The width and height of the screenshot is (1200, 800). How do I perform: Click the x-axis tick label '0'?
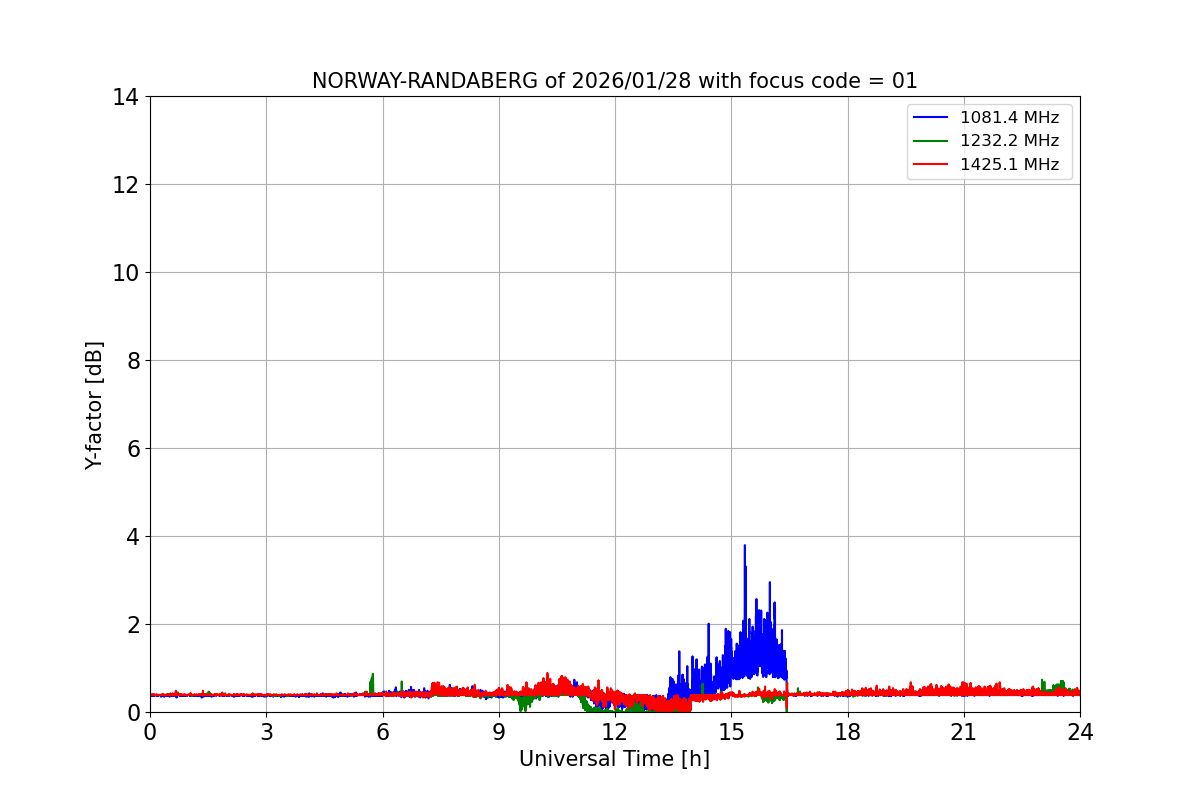(150, 732)
